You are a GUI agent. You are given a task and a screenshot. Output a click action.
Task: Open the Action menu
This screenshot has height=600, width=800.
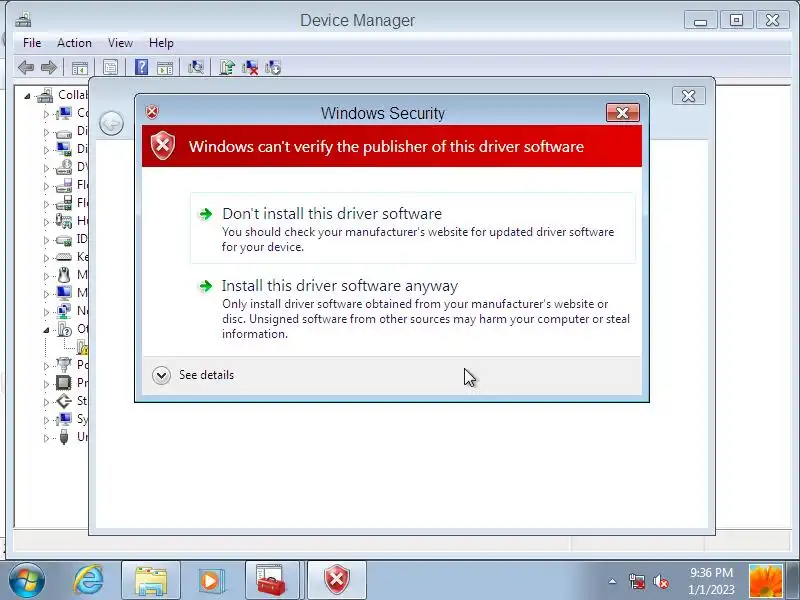coord(74,43)
